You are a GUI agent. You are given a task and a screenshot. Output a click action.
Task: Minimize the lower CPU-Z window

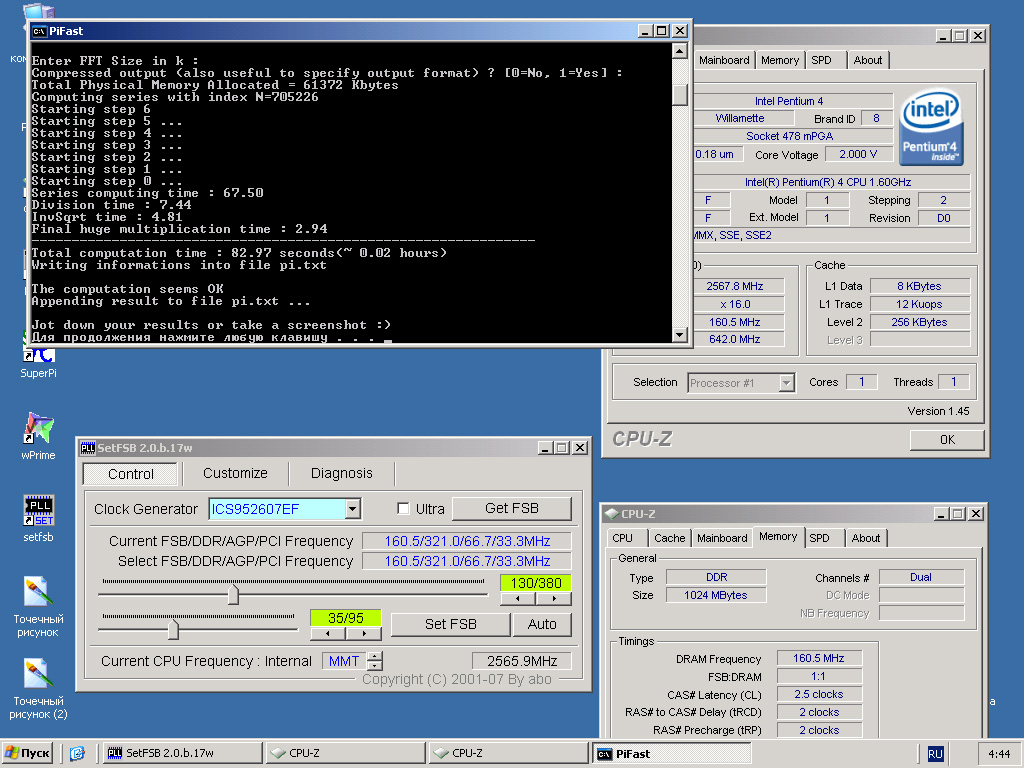coord(941,514)
